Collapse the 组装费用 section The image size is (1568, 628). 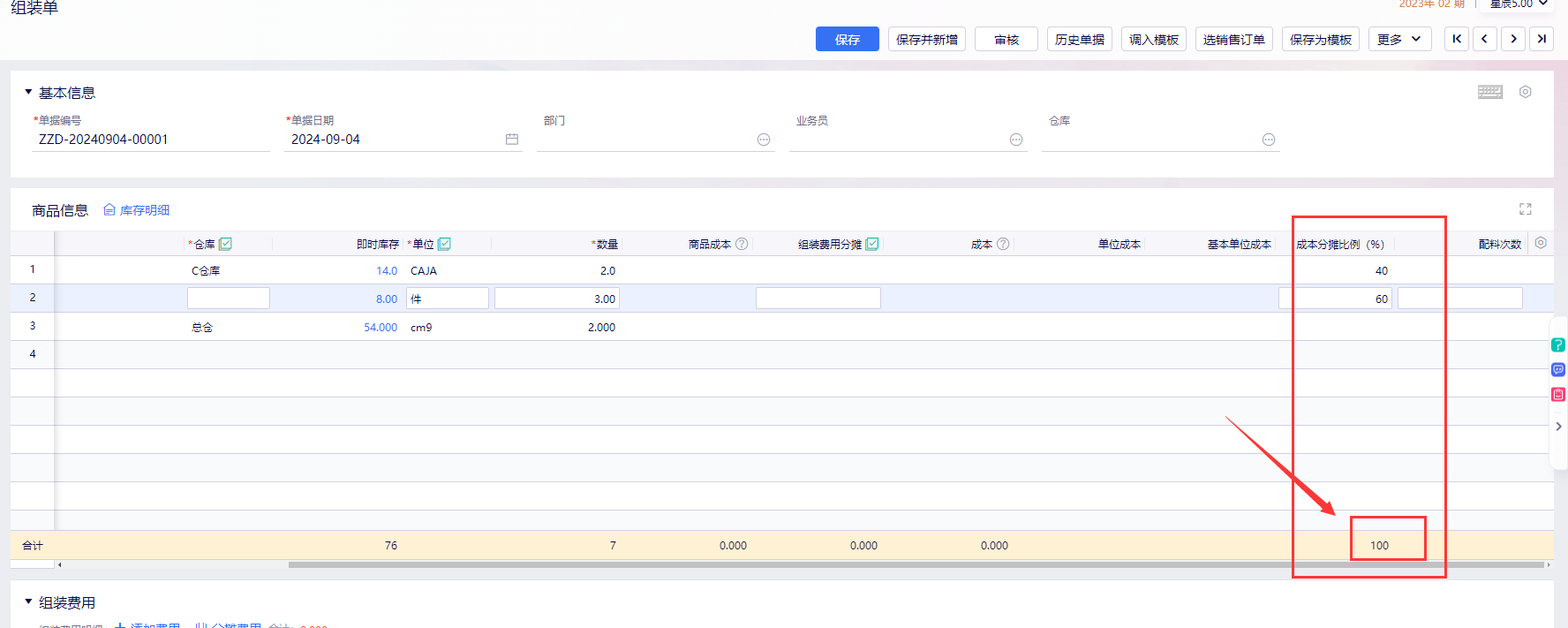[x=28, y=602]
